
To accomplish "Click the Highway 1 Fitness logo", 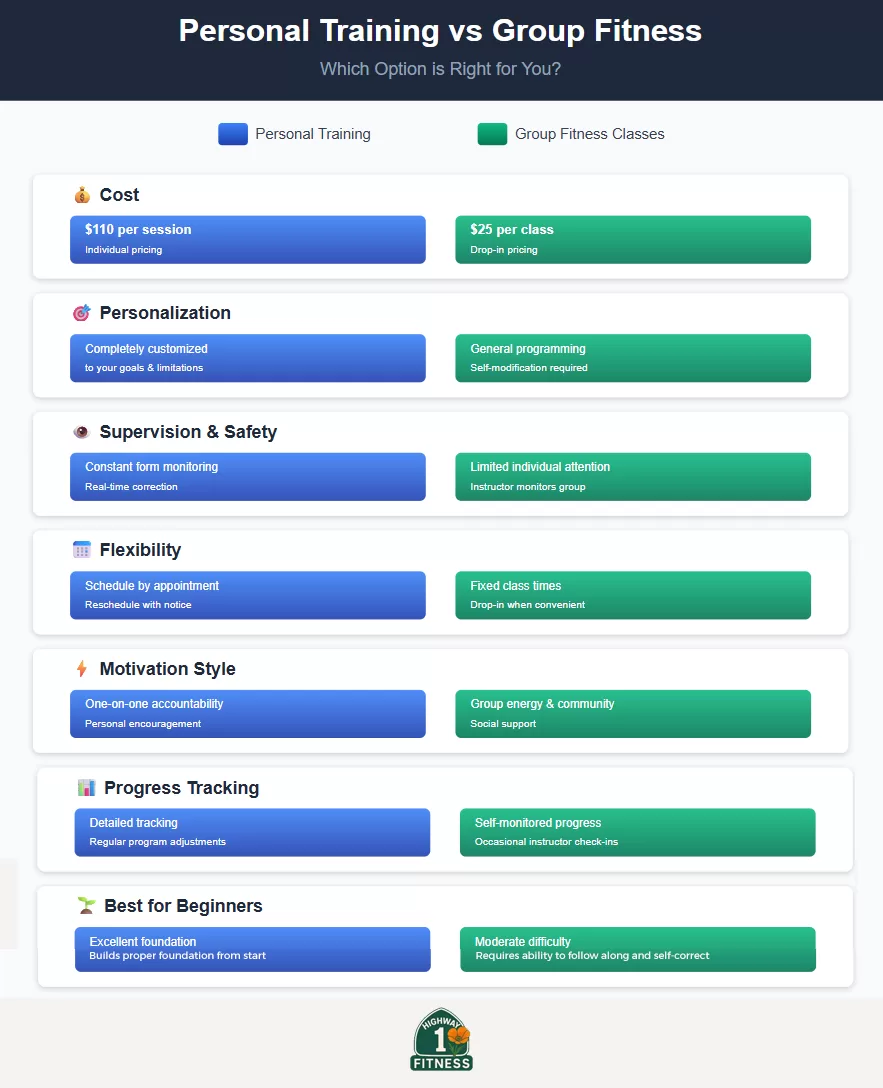I will point(441,1040).
